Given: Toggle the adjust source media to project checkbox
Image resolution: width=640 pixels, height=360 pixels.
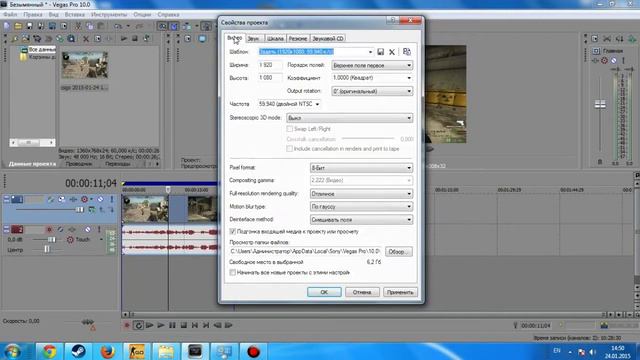Looking at the screenshot, I should (233, 231).
